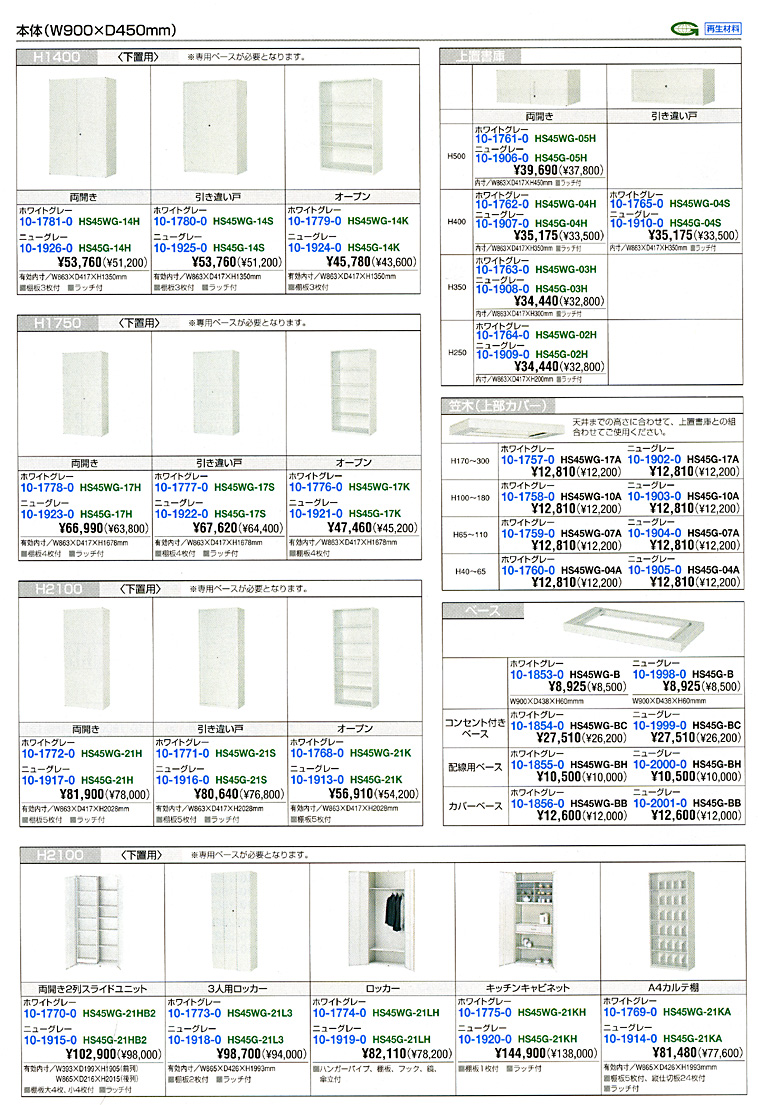This screenshot has width=760, height=1105.
Task: Click the 笠木 top cover product image
Action: 505,428
